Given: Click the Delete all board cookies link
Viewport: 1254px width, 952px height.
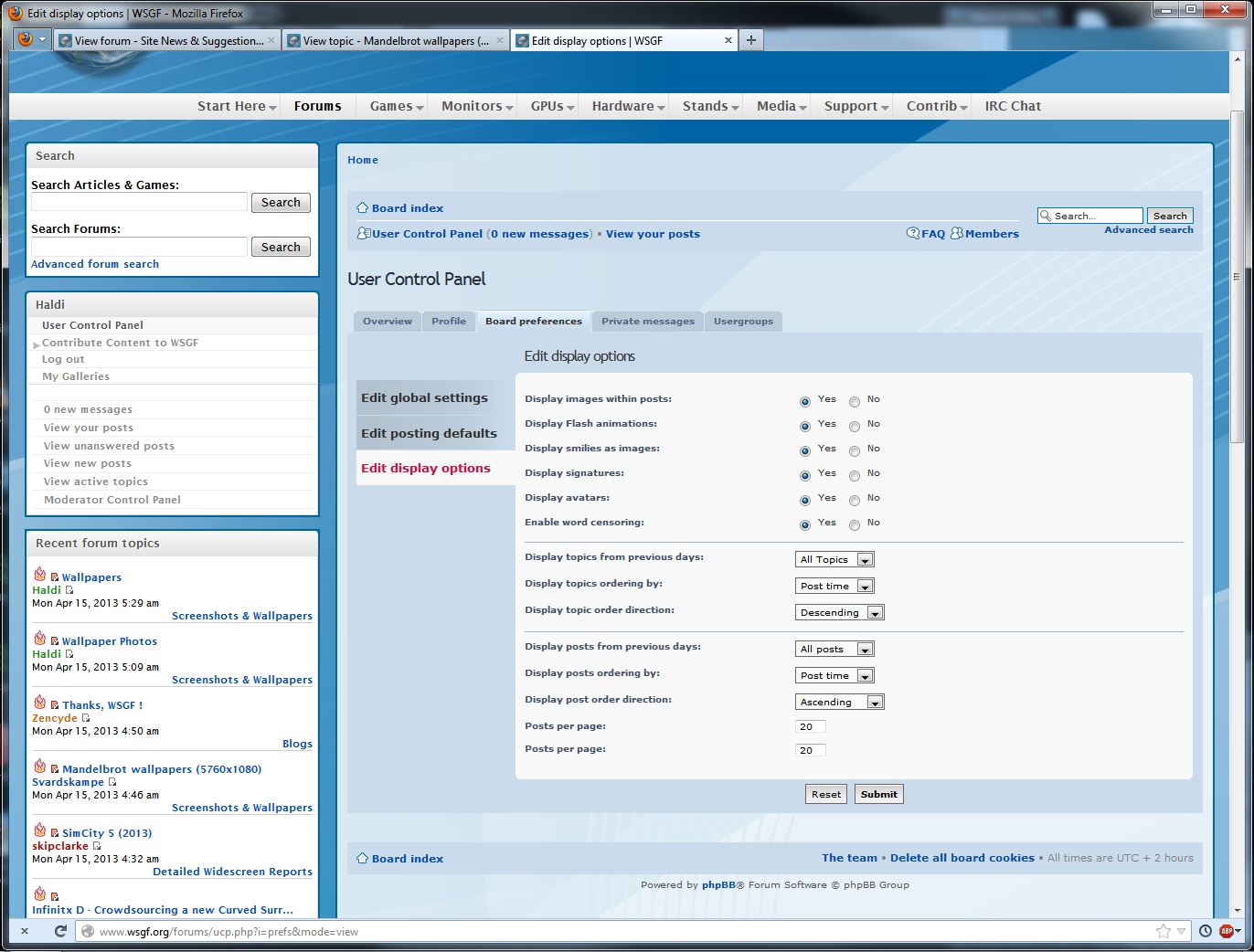Looking at the screenshot, I should pos(962,858).
